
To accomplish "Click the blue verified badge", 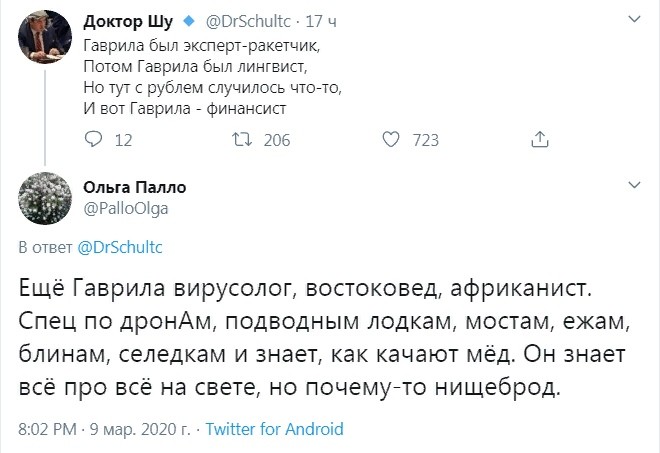I will (186, 20).
